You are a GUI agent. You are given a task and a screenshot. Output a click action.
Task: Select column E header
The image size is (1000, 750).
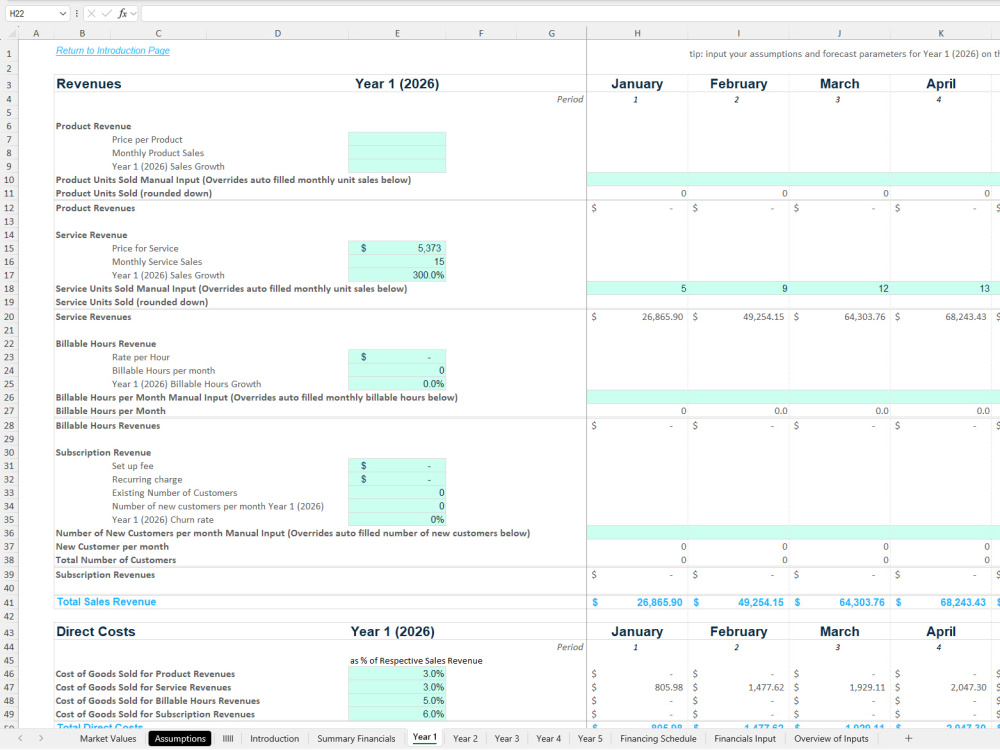(x=397, y=33)
